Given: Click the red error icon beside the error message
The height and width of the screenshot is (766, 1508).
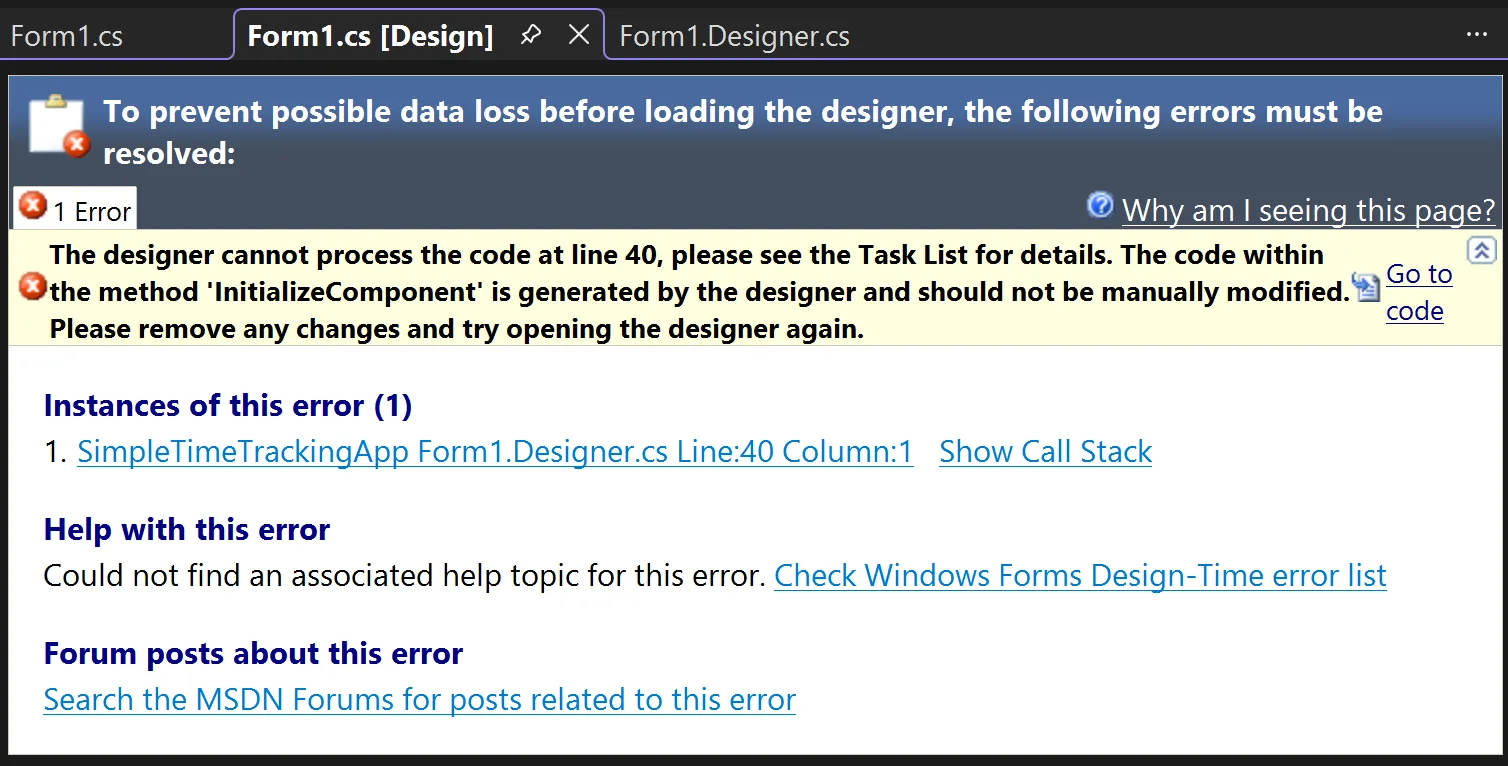Looking at the screenshot, I should coord(31,288).
